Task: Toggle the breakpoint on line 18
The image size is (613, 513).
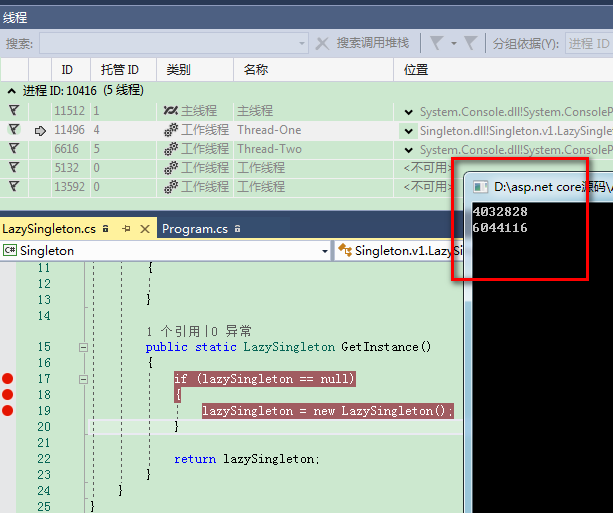Action: click(7, 395)
